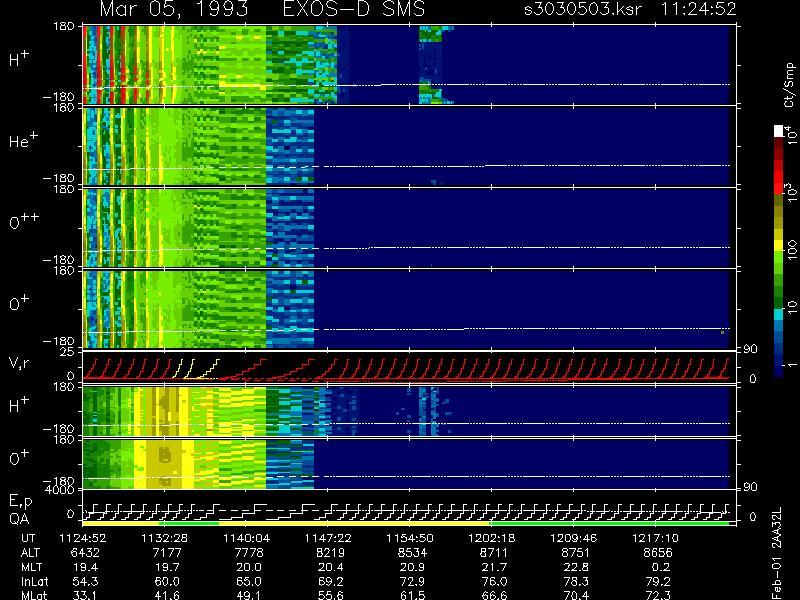Click the InLat value "69.2"
This screenshot has width=800, height=600.
[x=331, y=581]
